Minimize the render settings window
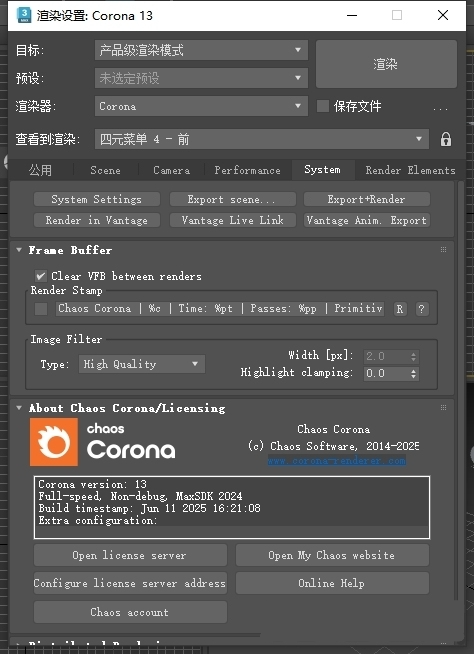 tap(352, 15)
